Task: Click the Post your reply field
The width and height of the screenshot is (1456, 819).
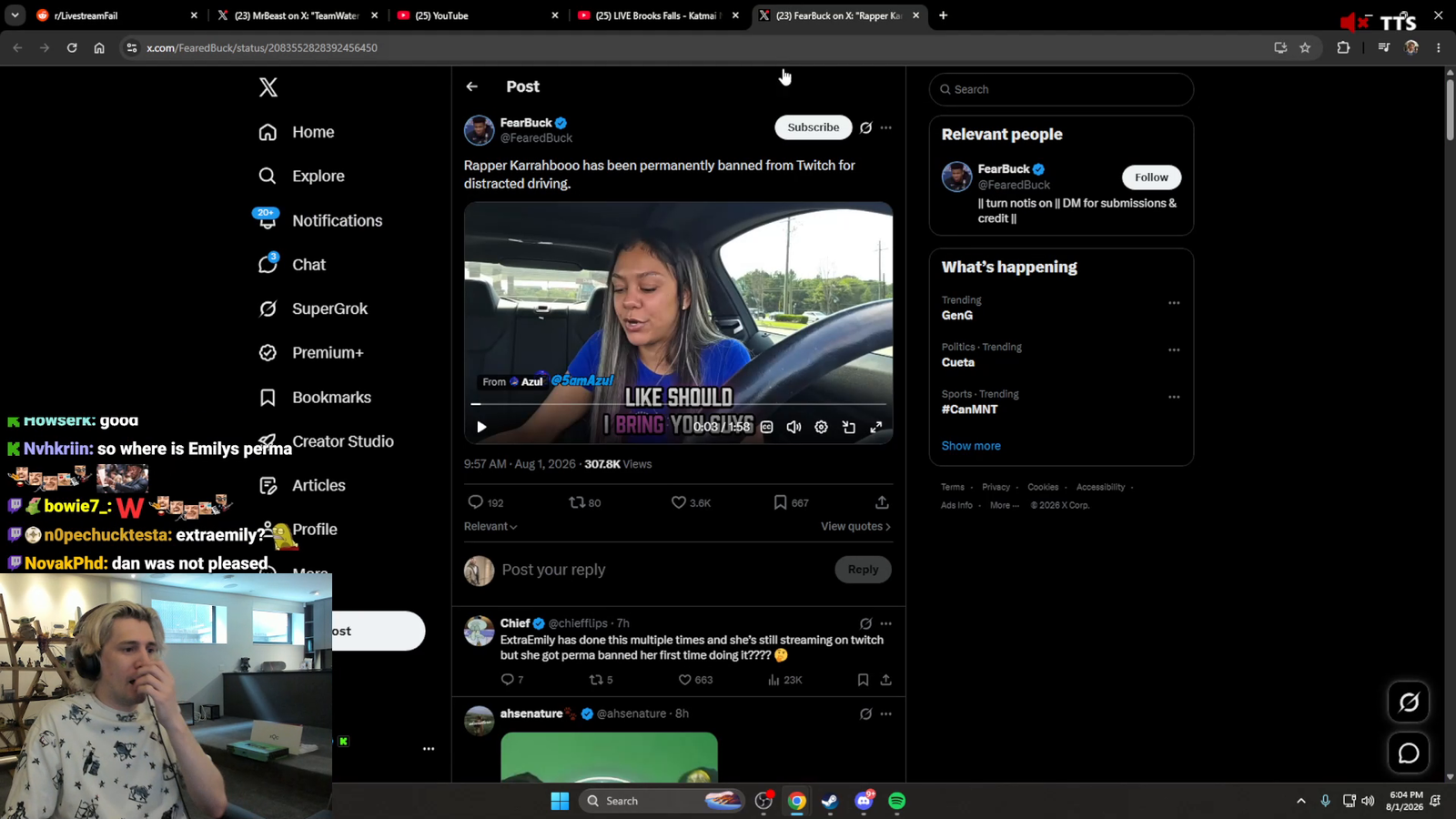Action: tap(662, 570)
